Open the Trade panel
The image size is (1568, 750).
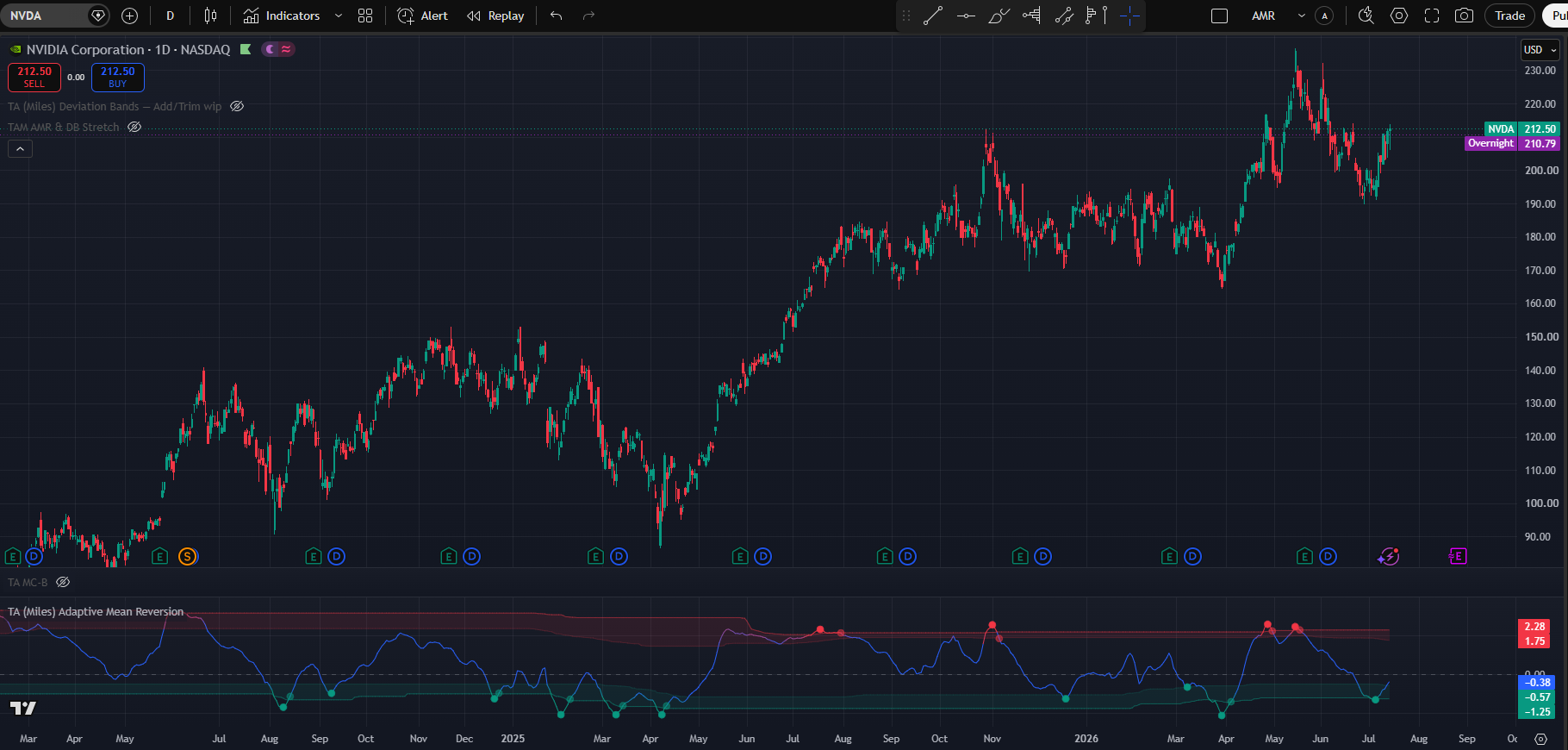tap(1509, 16)
